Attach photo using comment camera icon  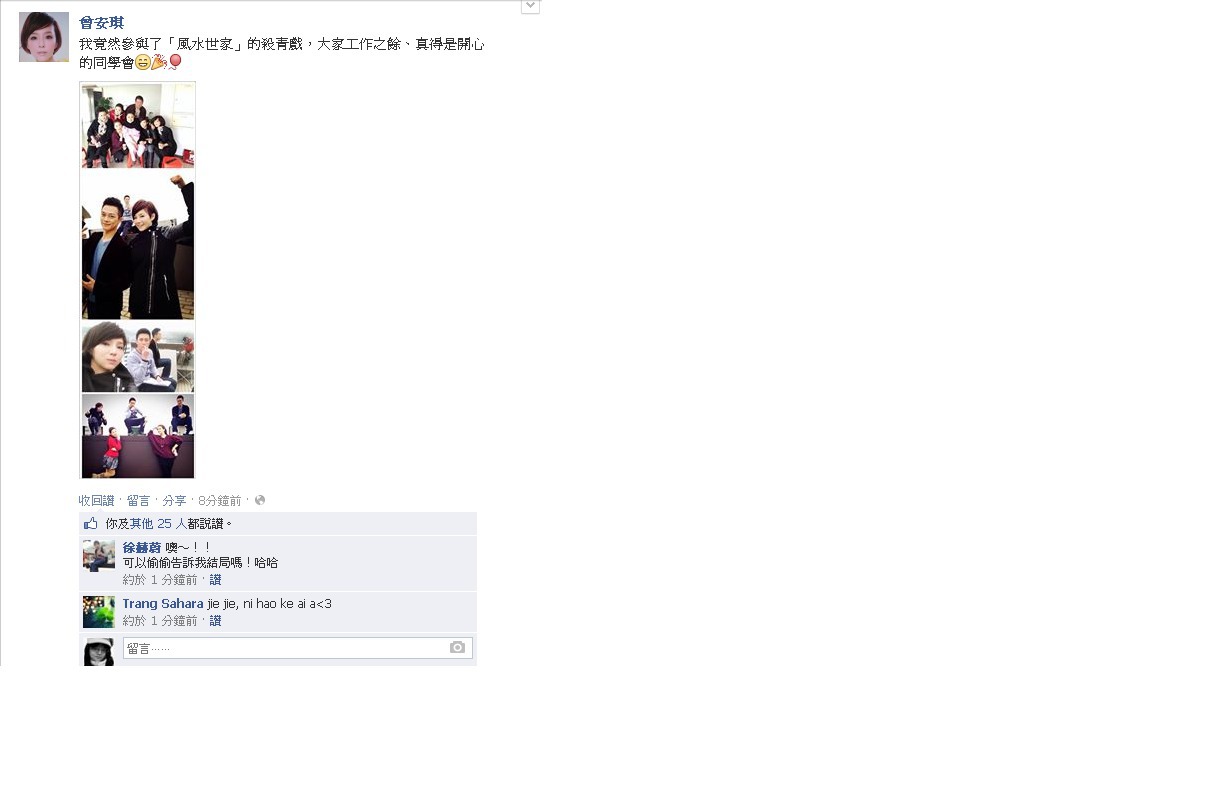point(458,648)
